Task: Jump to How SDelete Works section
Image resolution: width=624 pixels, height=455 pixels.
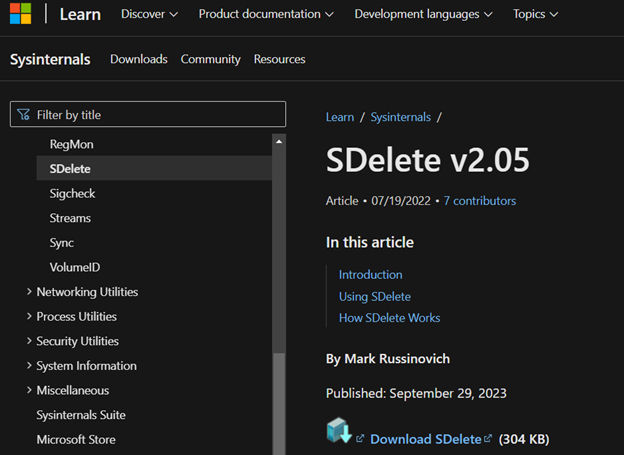Action: click(x=390, y=318)
